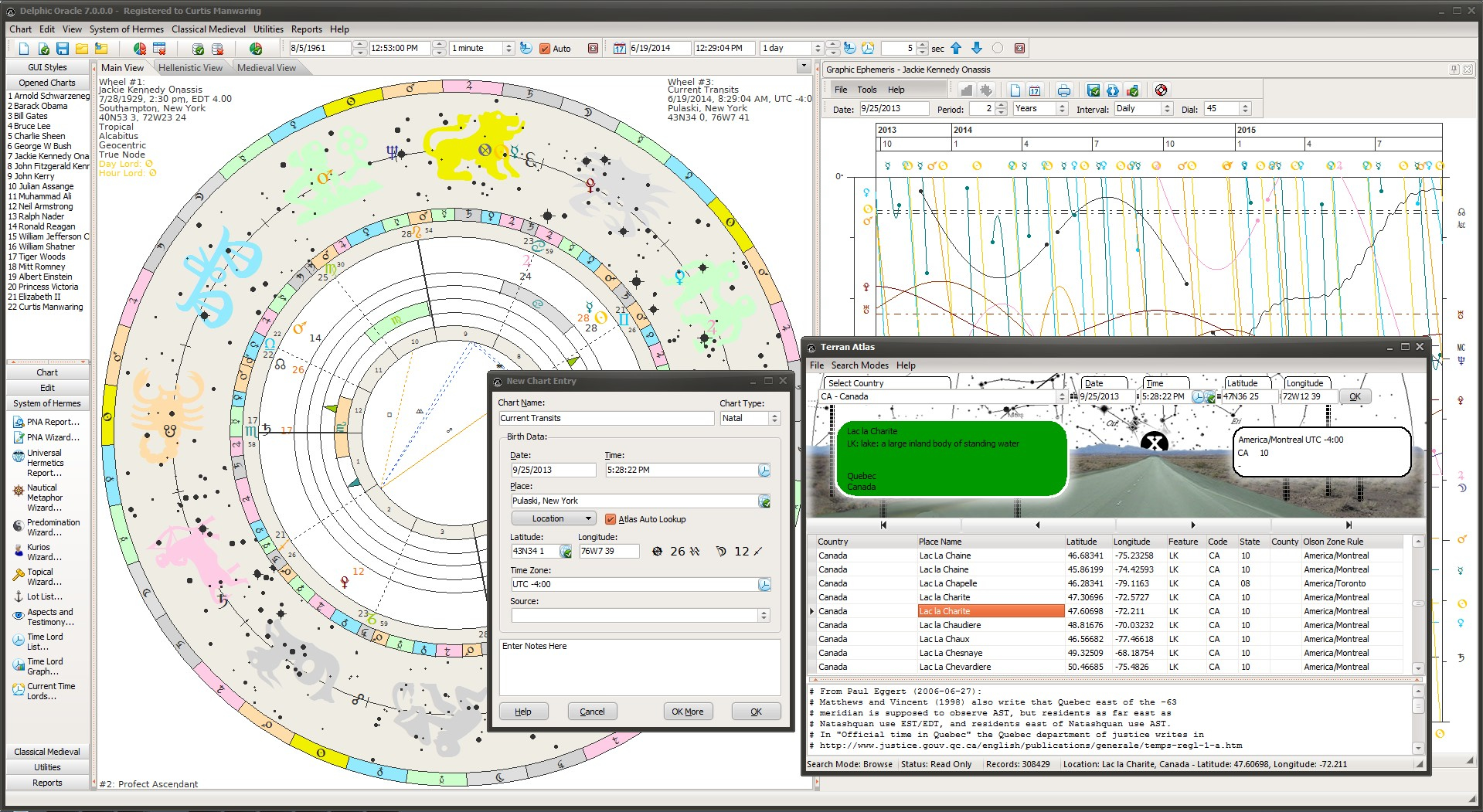Click the Enter Notes Here text area
1483x812 pixels.
click(640, 667)
